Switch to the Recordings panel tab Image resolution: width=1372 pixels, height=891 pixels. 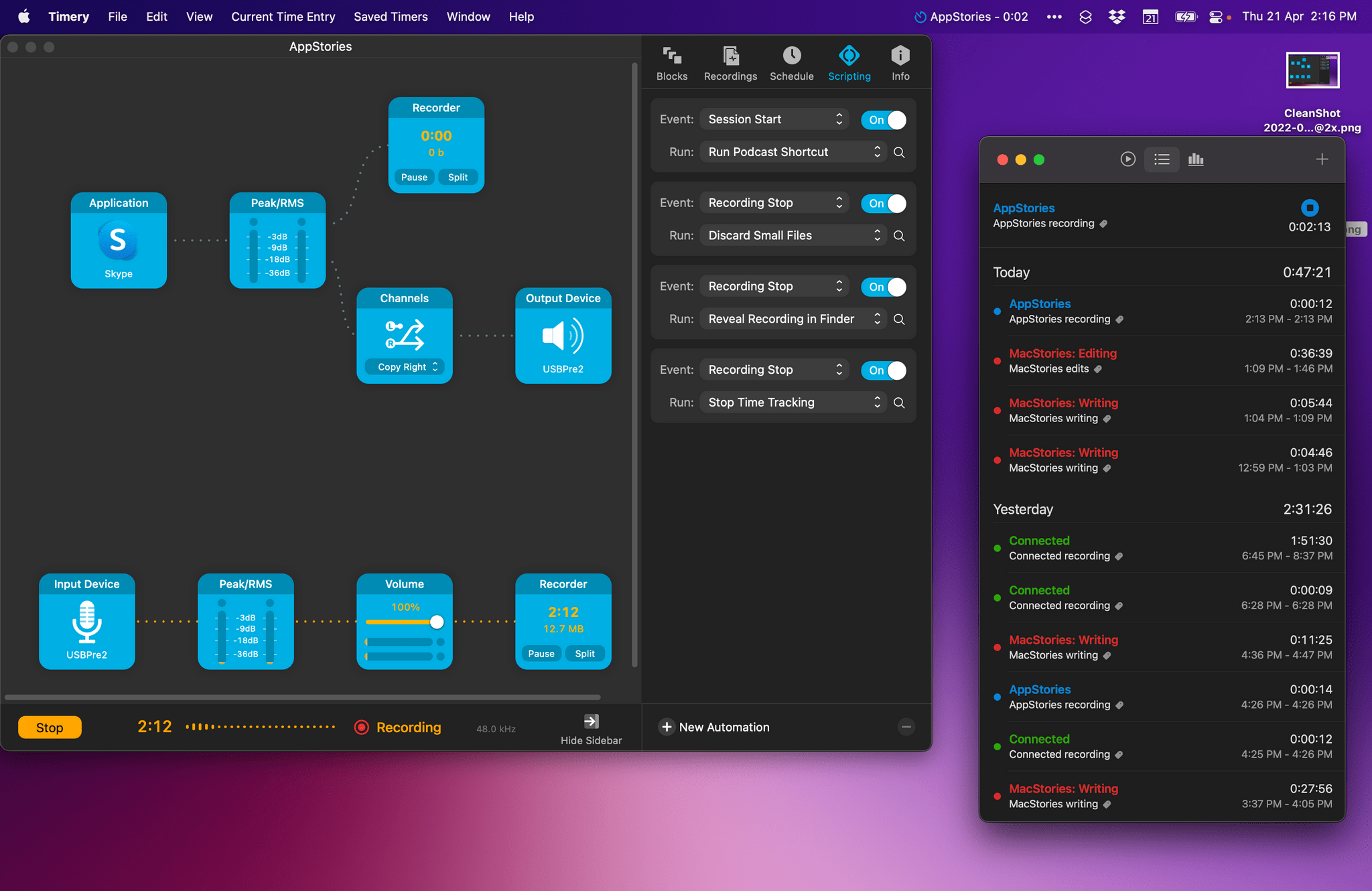pos(731,62)
